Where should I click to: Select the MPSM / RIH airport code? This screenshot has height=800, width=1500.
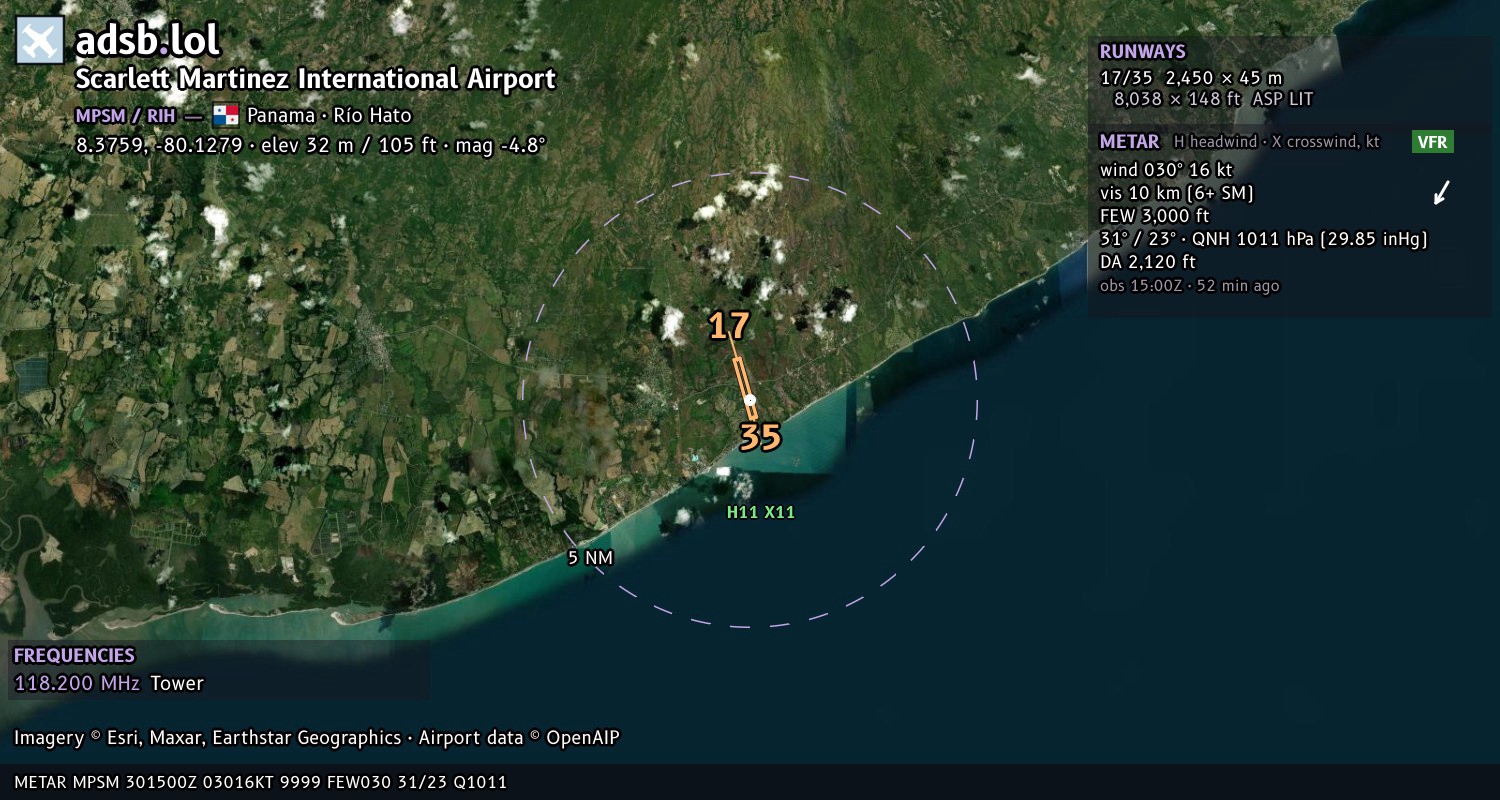pos(126,115)
